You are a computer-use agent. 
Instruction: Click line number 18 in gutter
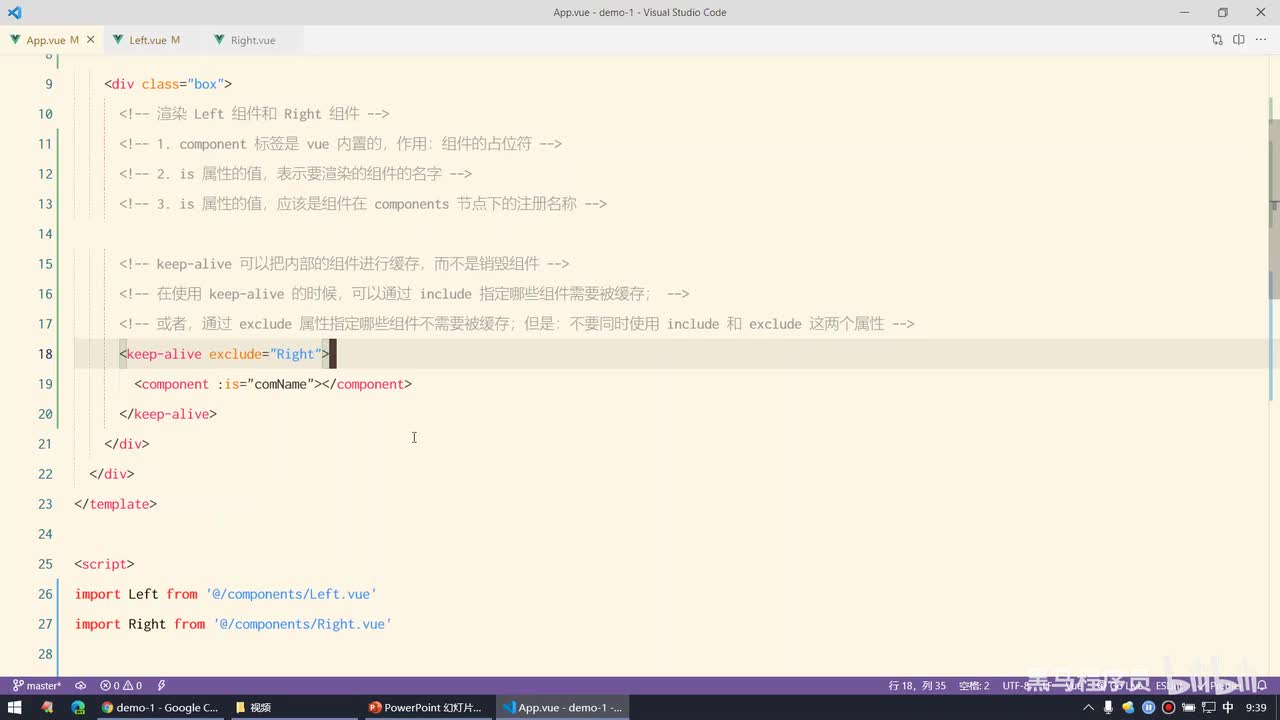(45, 354)
